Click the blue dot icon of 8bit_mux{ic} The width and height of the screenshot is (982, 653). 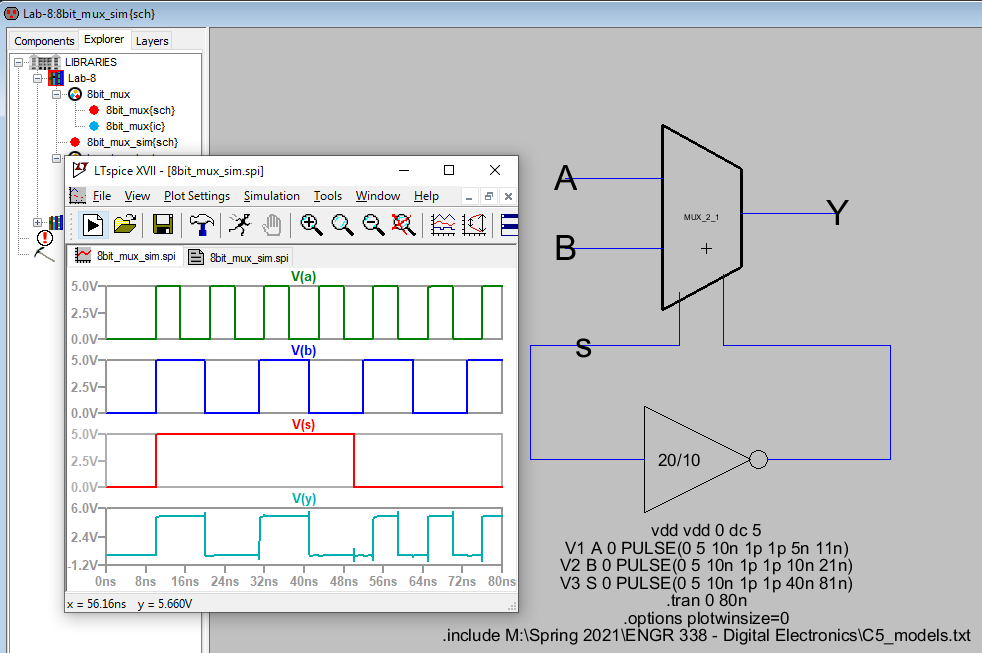pyautogui.click(x=94, y=126)
